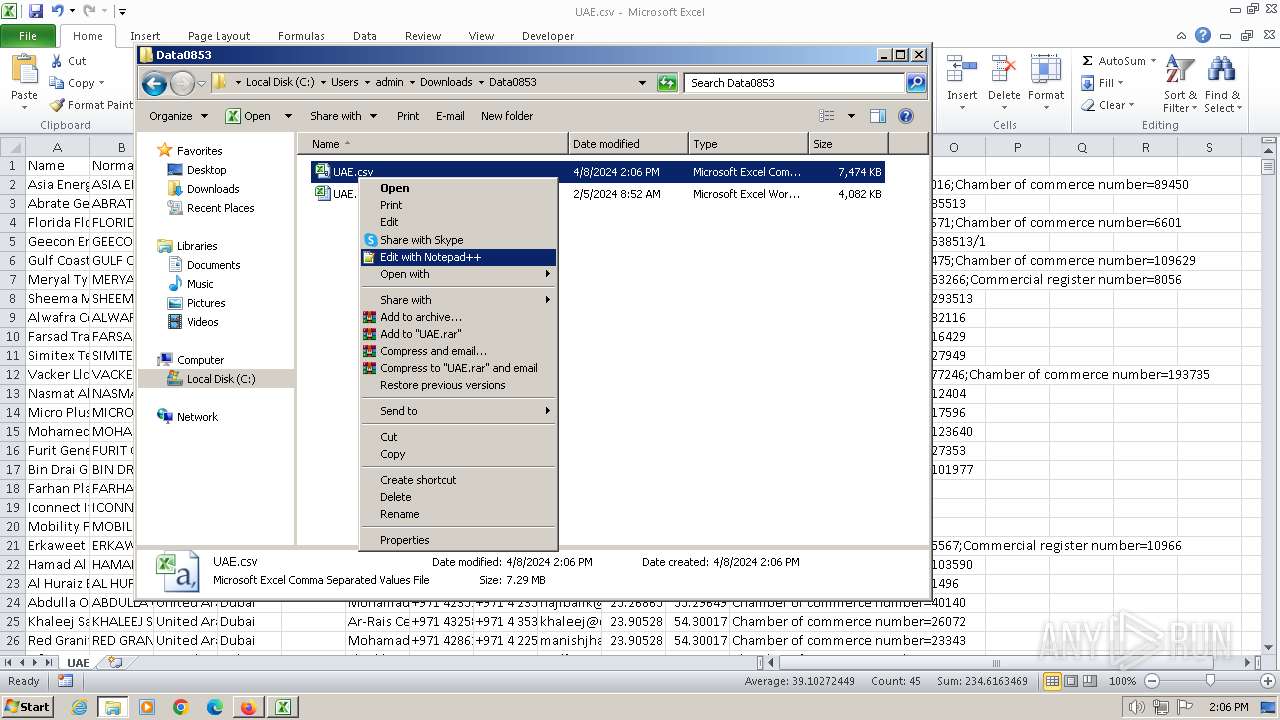The width and height of the screenshot is (1280, 720).
Task: Expand the Open button dropdown arrow
Action: pyautogui.click(x=288, y=116)
